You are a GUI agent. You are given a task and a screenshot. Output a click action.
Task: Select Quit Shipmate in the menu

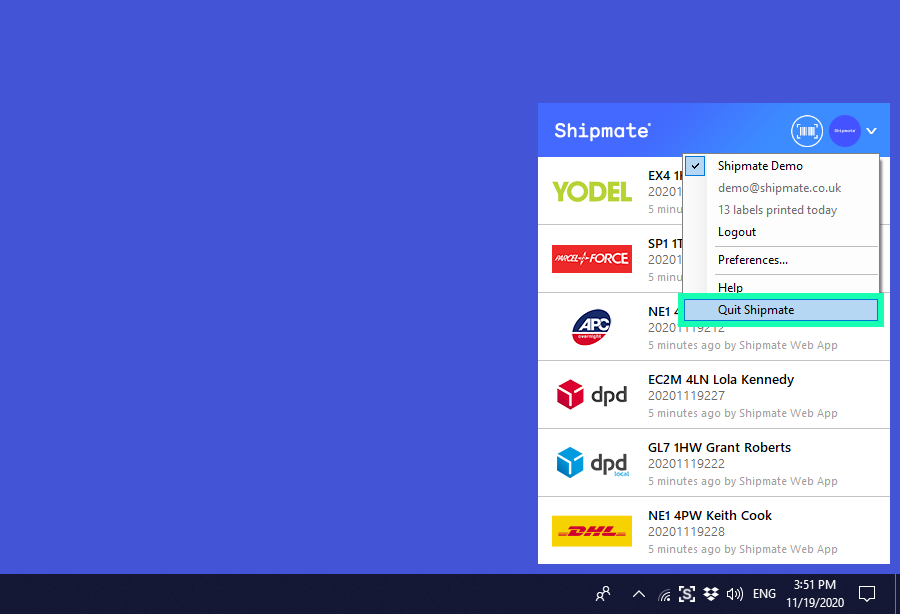point(781,310)
